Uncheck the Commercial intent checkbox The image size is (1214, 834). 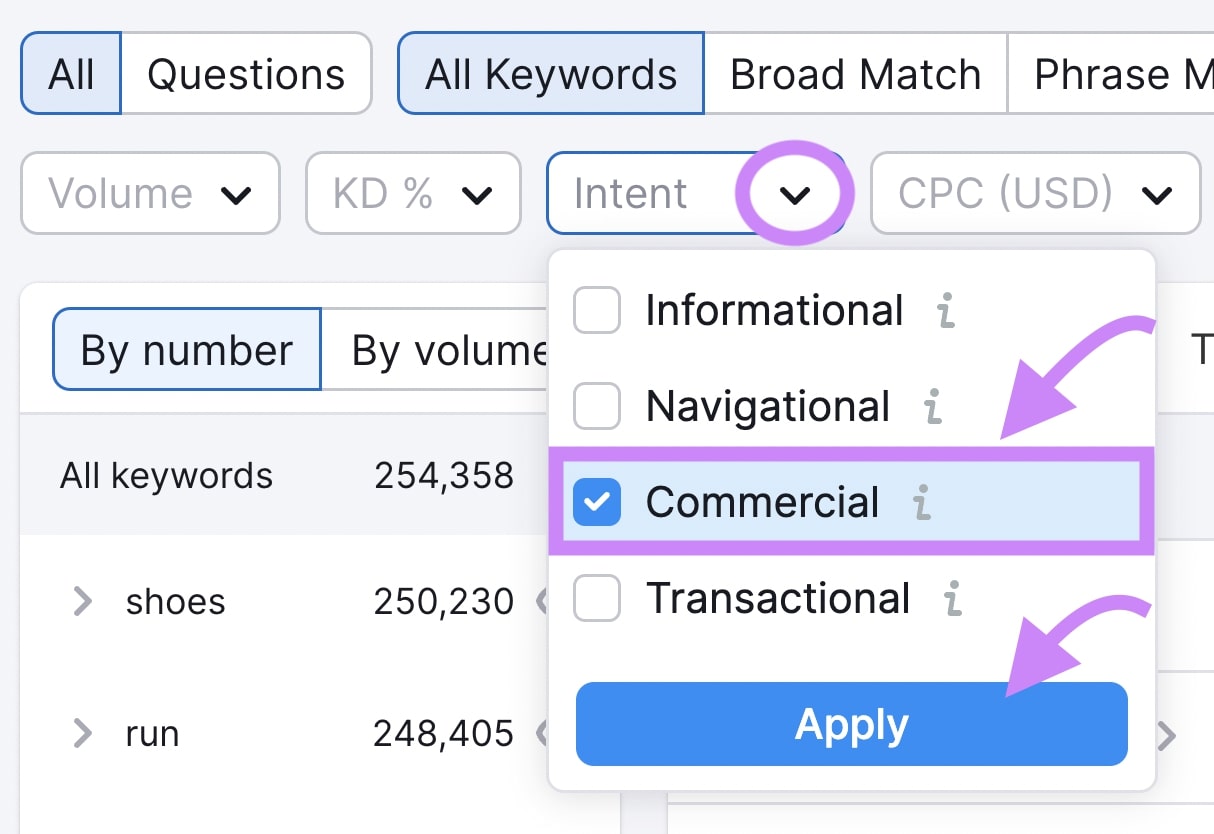point(596,503)
